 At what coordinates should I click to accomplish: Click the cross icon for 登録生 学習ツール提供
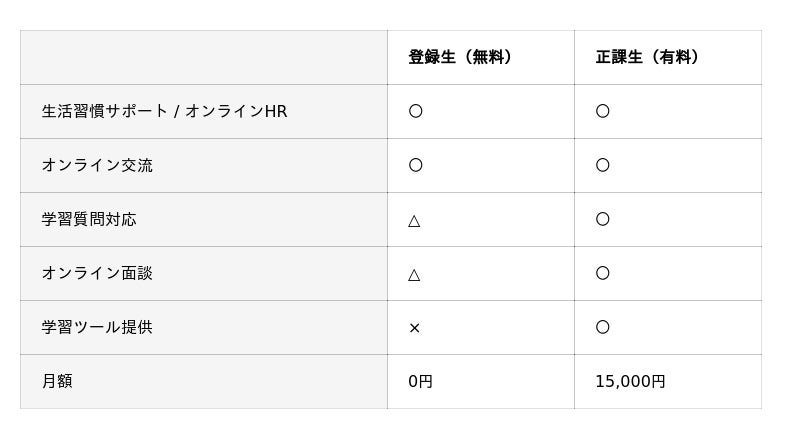pos(415,328)
